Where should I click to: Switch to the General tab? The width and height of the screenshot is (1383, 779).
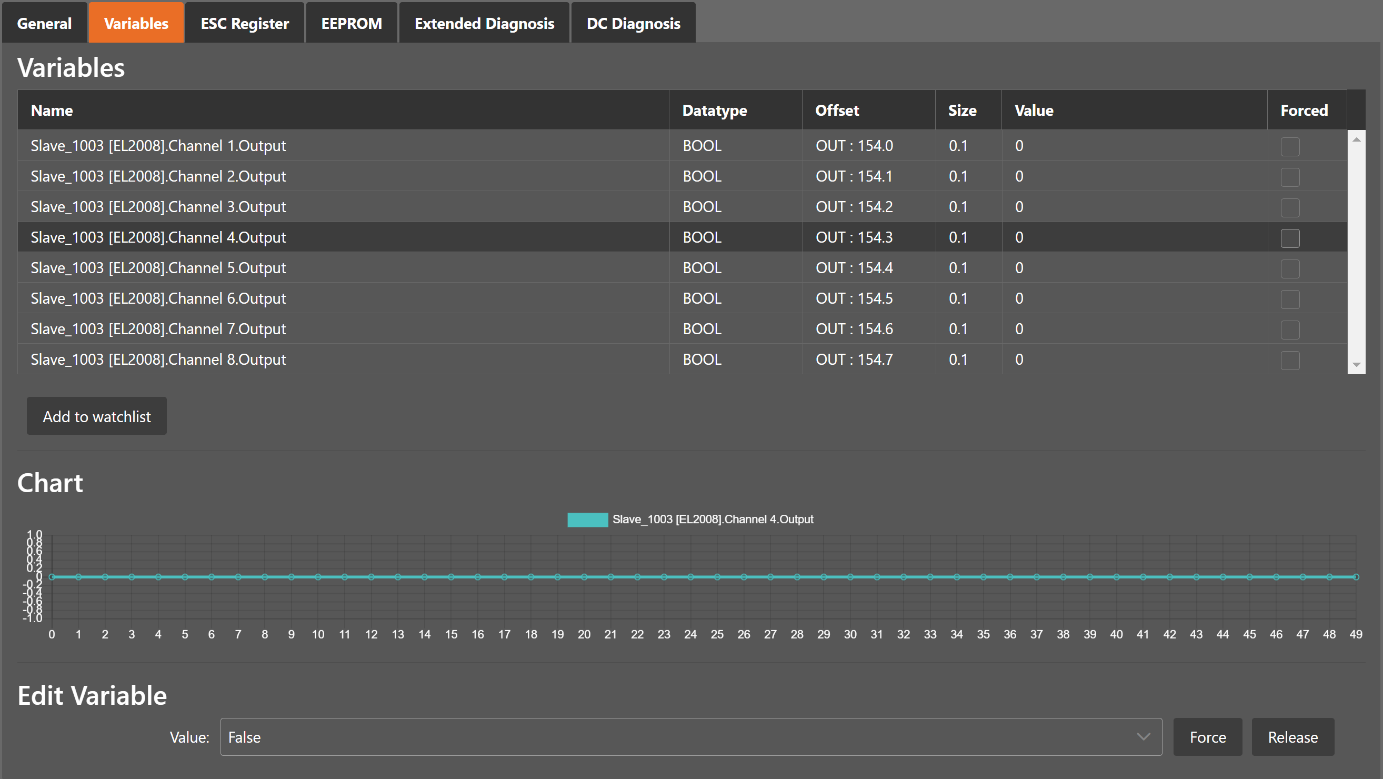click(x=44, y=23)
